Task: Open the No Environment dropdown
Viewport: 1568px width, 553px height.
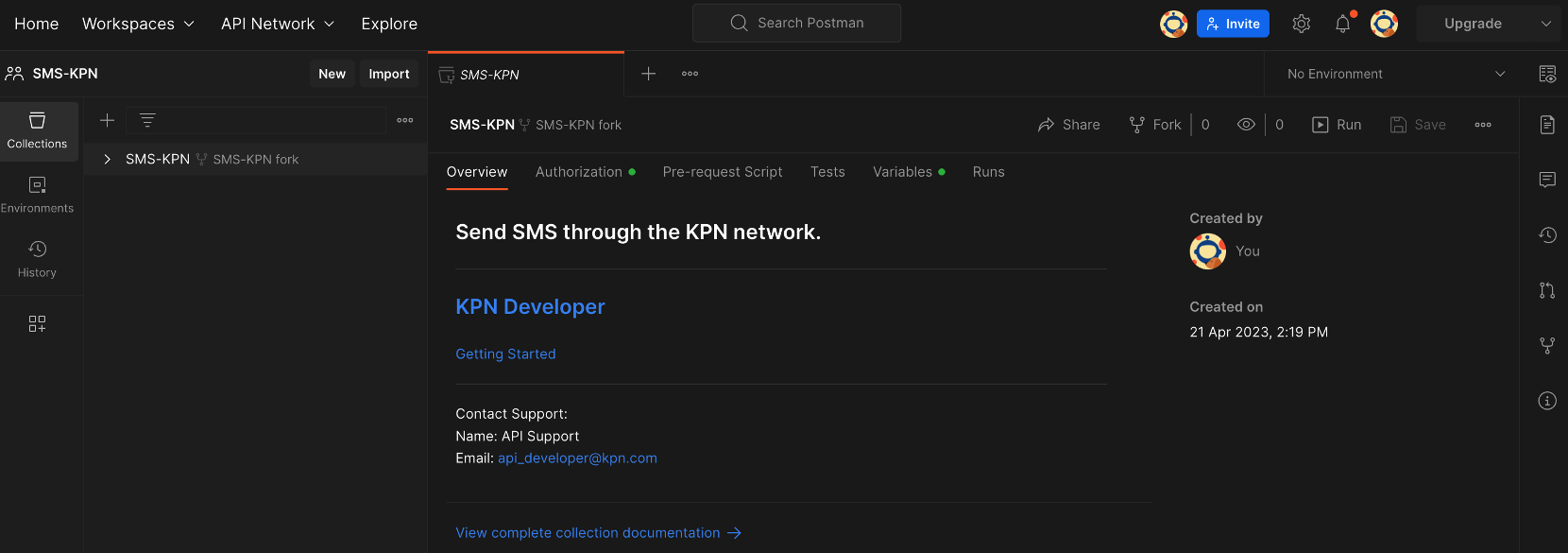Action: coord(1395,74)
